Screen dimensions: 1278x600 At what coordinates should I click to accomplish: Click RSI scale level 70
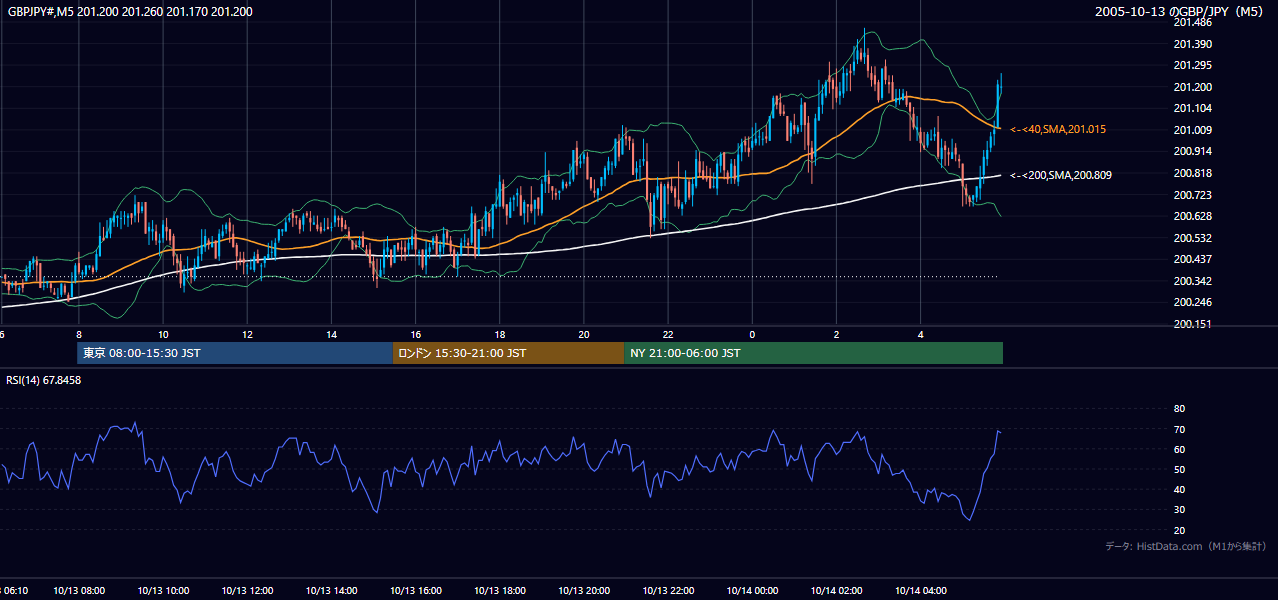click(x=1179, y=429)
